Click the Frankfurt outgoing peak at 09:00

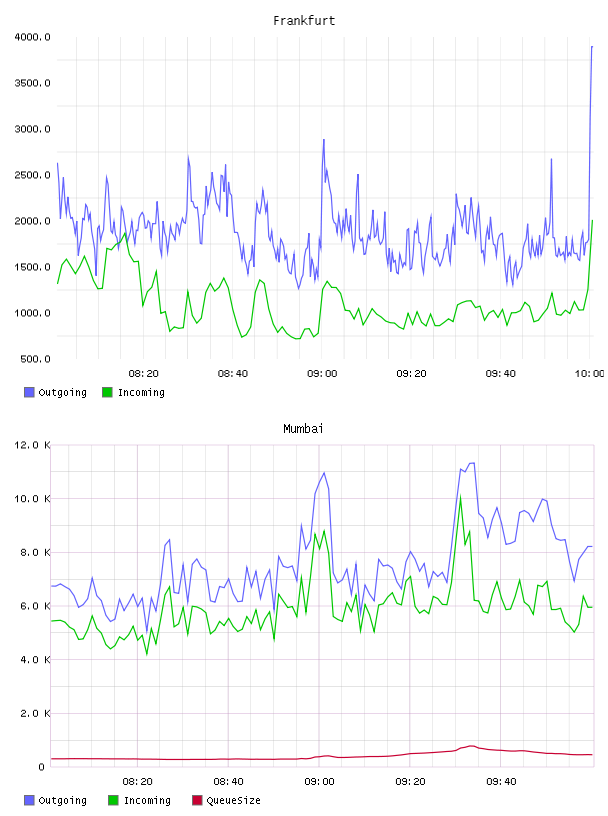point(324,139)
